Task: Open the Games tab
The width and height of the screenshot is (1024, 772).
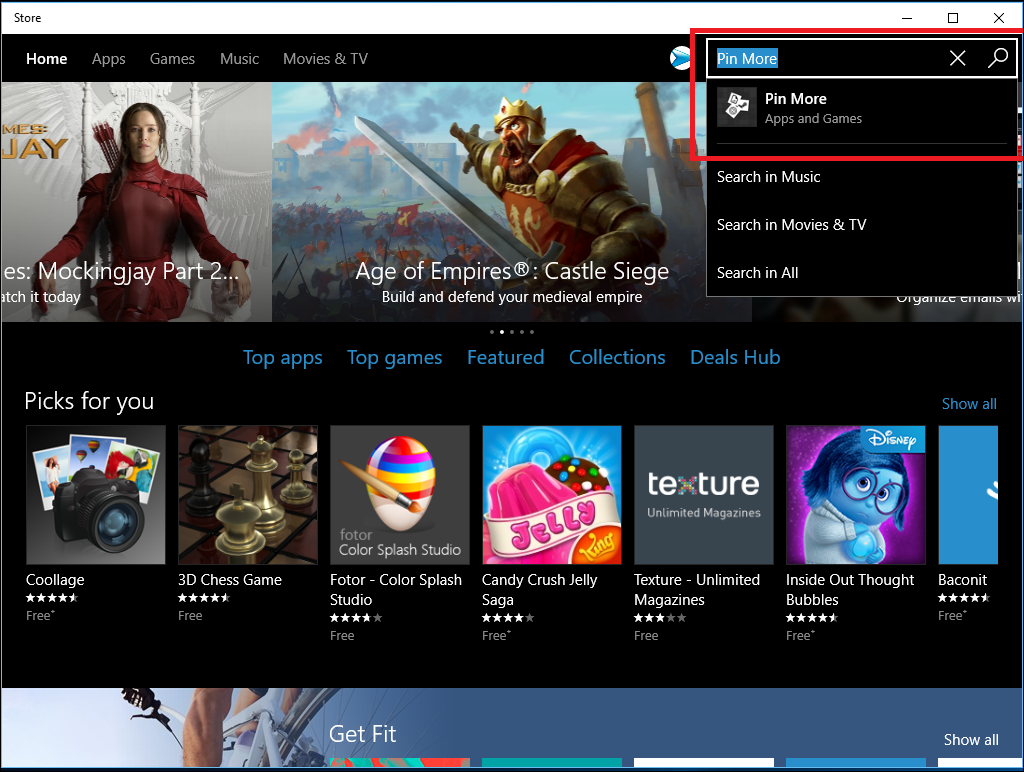Action: pos(172,59)
